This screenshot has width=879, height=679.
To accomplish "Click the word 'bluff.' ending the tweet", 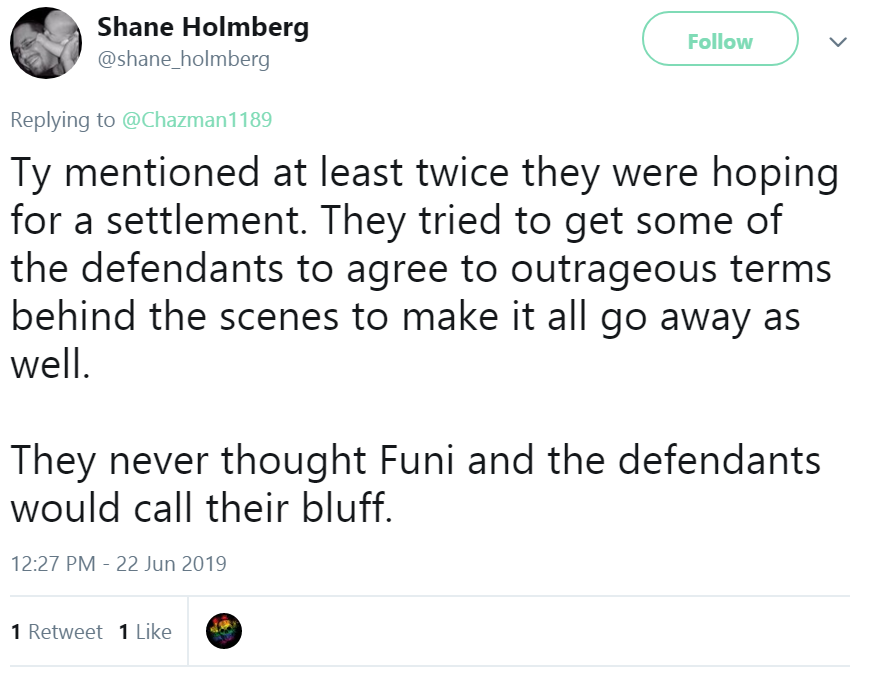I will (x=348, y=507).
